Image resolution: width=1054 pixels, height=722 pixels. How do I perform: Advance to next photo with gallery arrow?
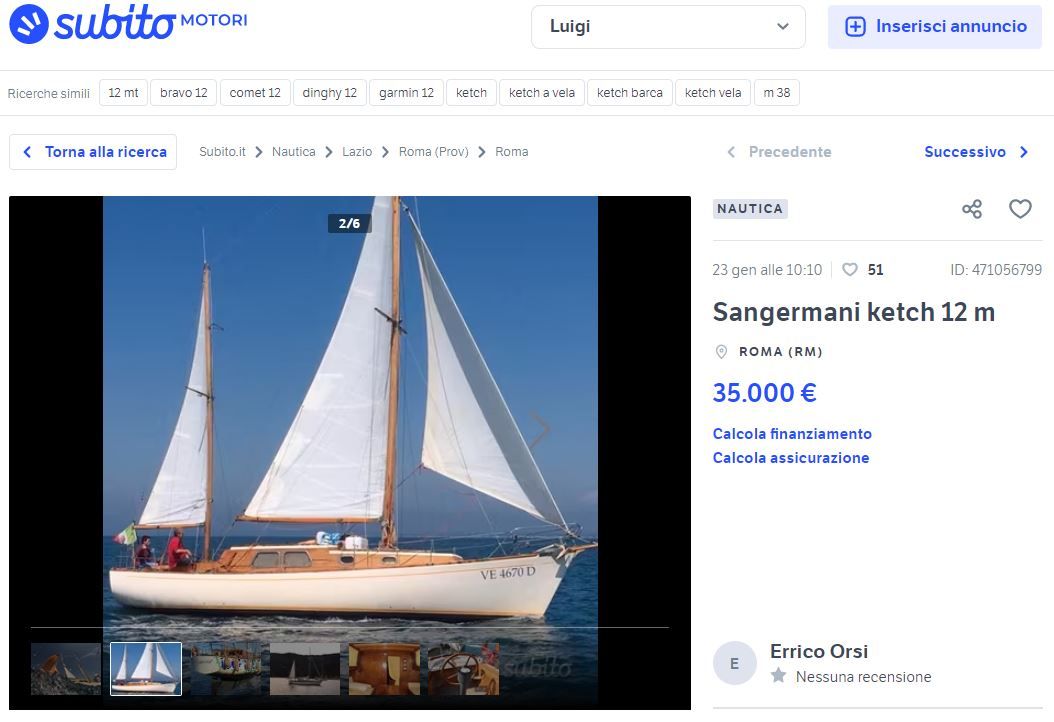(x=539, y=430)
